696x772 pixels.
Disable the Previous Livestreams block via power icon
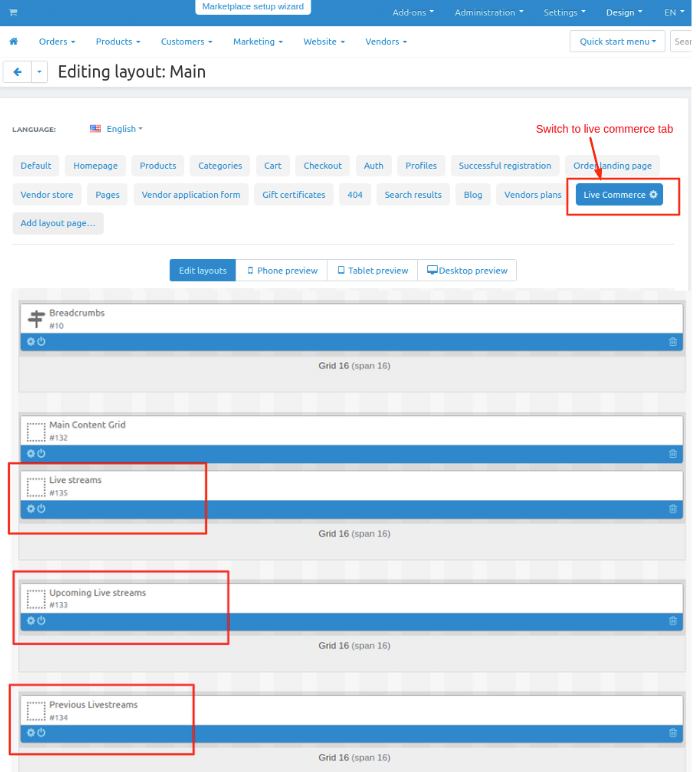[x=41, y=733]
